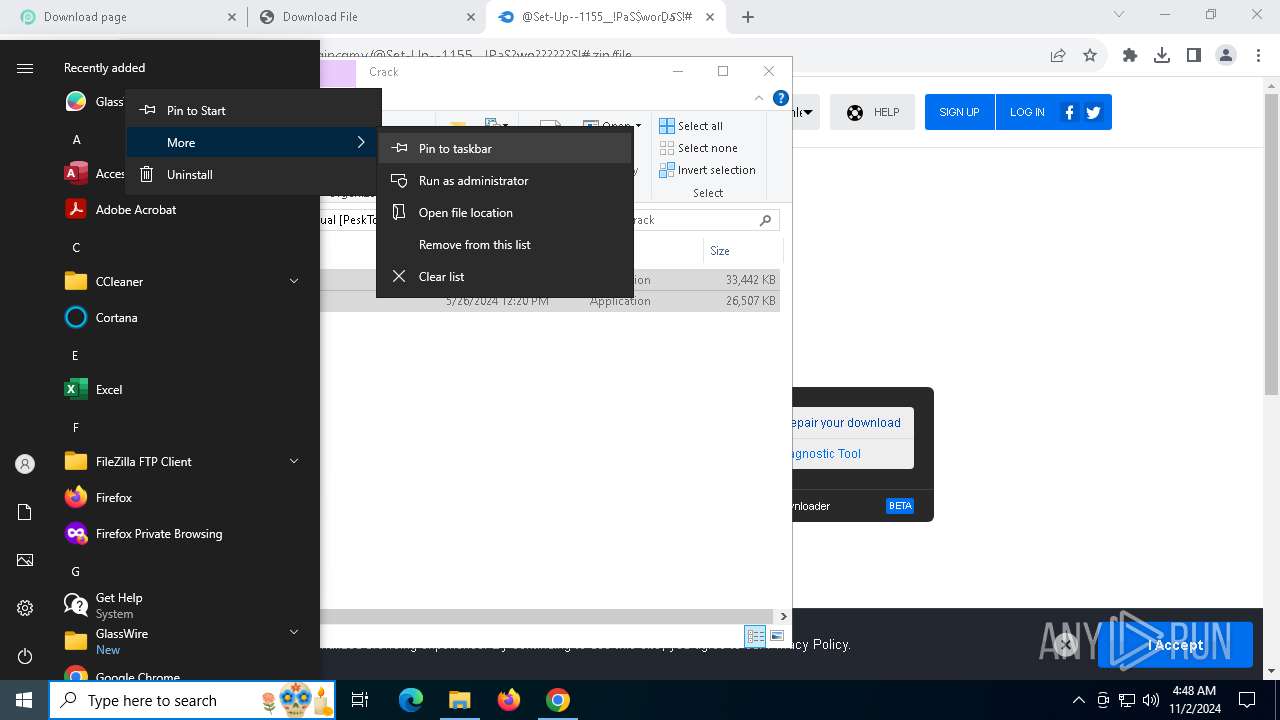
Task: Open Explorer help question mark icon
Action: click(781, 98)
